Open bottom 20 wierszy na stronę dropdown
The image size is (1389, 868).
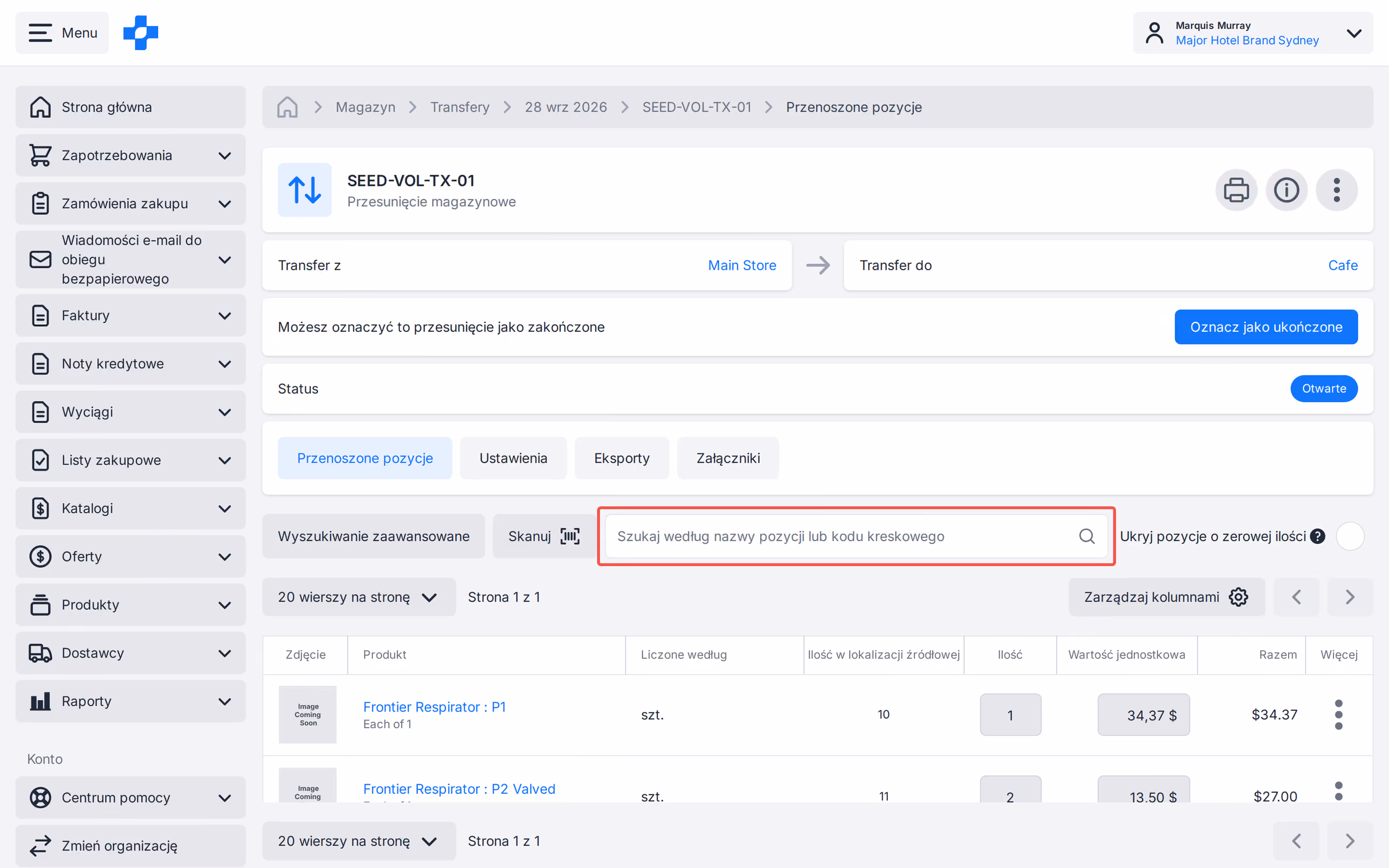(x=358, y=841)
